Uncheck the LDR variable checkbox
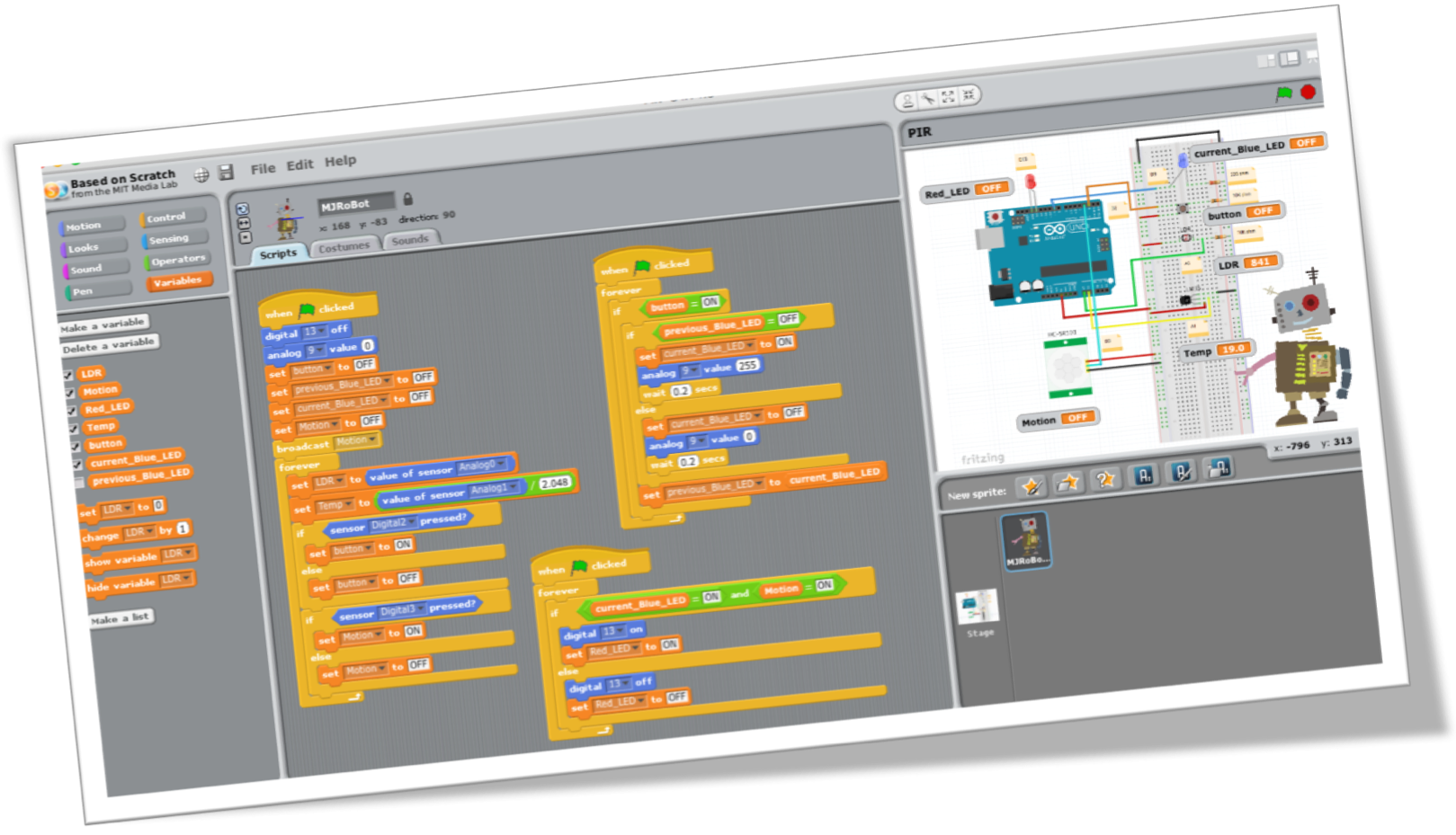1456x835 pixels. (x=67, y=376)
